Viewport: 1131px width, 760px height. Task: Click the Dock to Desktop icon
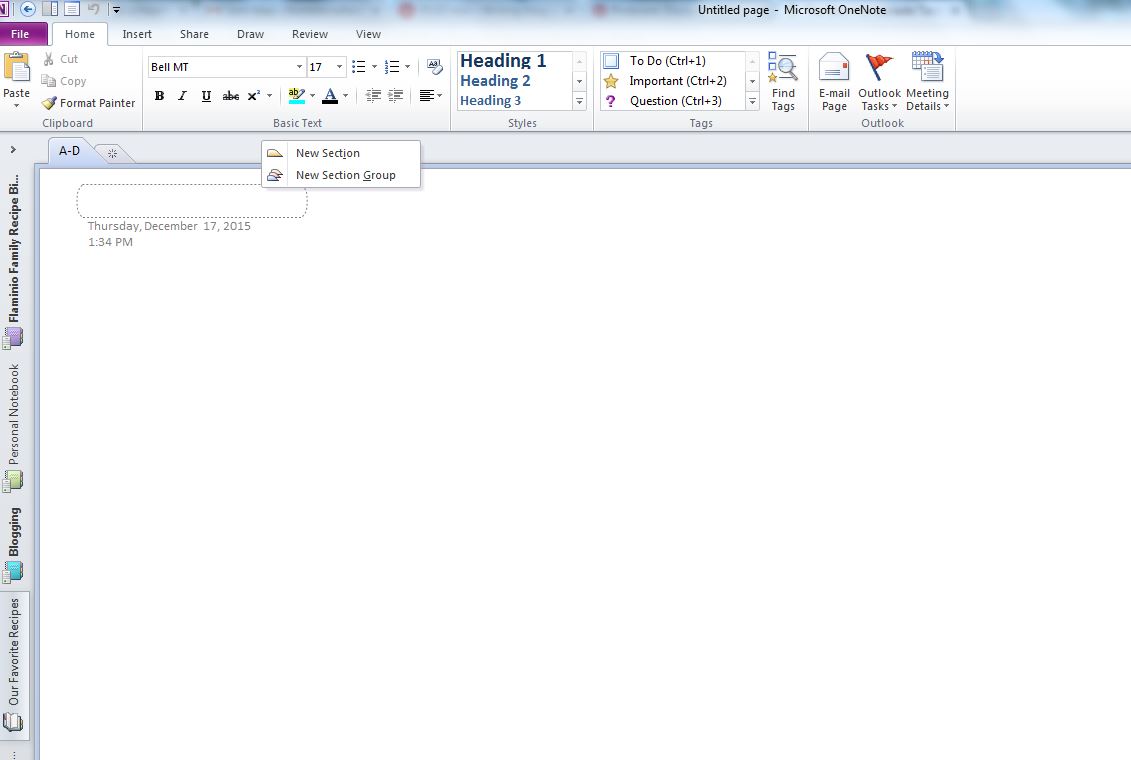pos(50,9)
